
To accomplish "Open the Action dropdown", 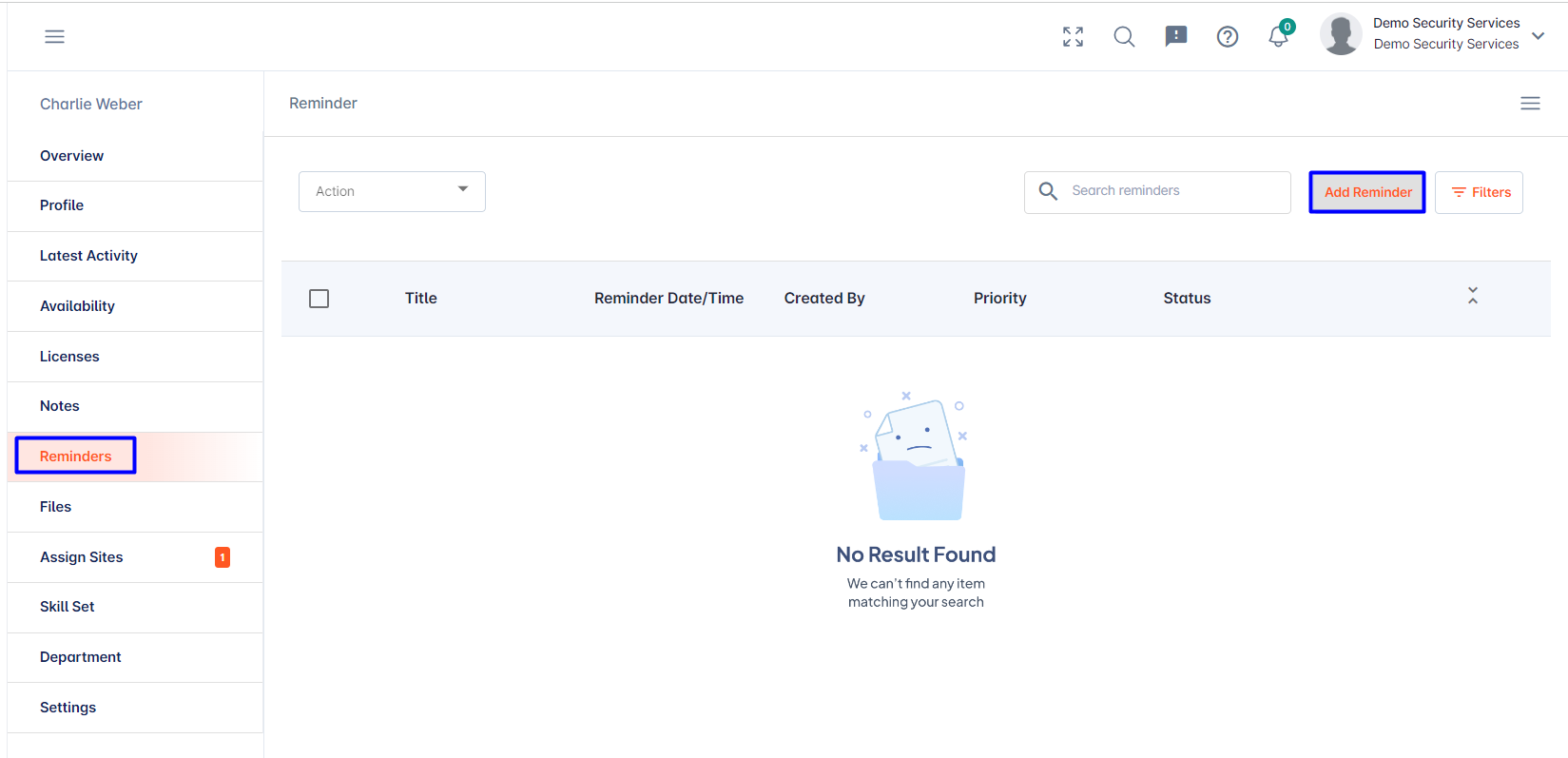I will pos(392,191).
